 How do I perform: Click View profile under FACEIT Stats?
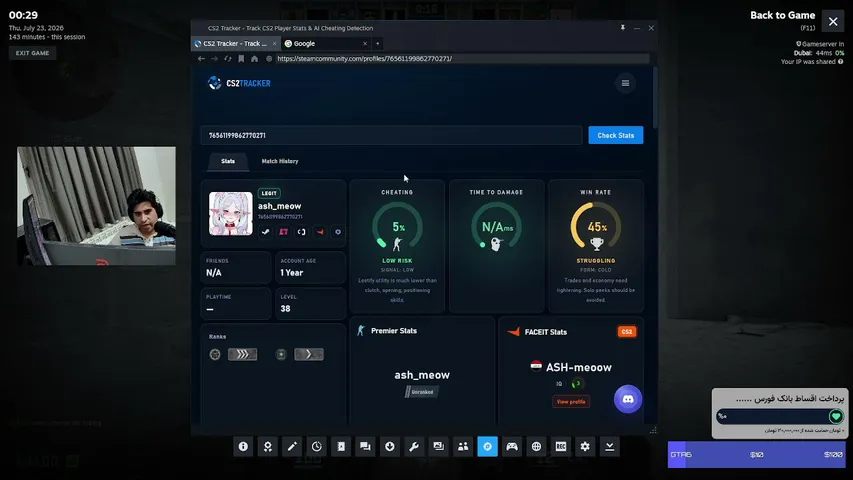(x=571, y=402)
